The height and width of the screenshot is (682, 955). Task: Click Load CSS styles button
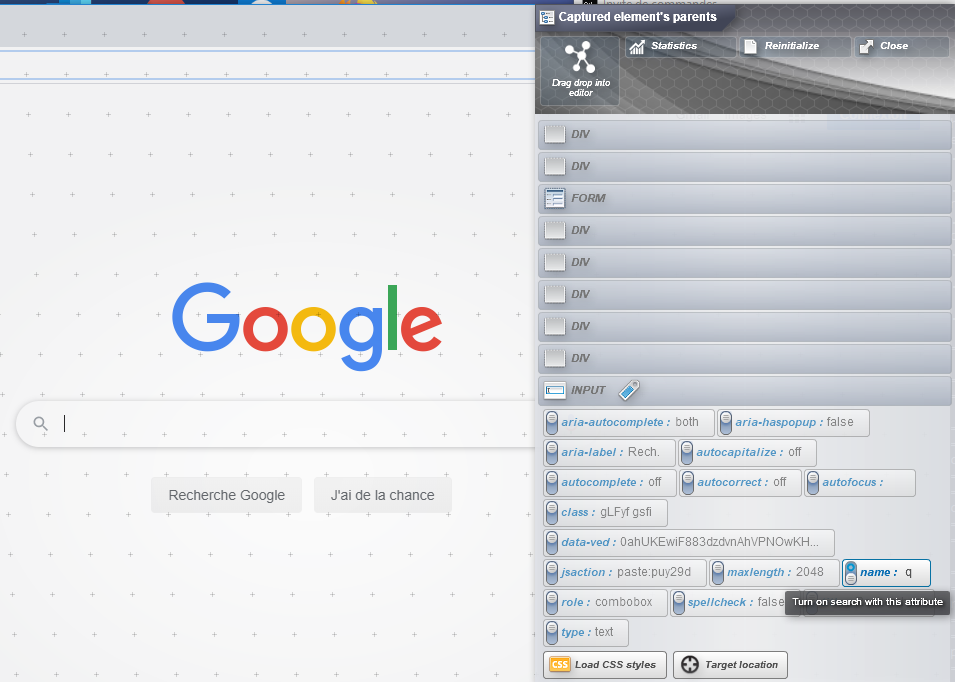click(x=605, y=664)
